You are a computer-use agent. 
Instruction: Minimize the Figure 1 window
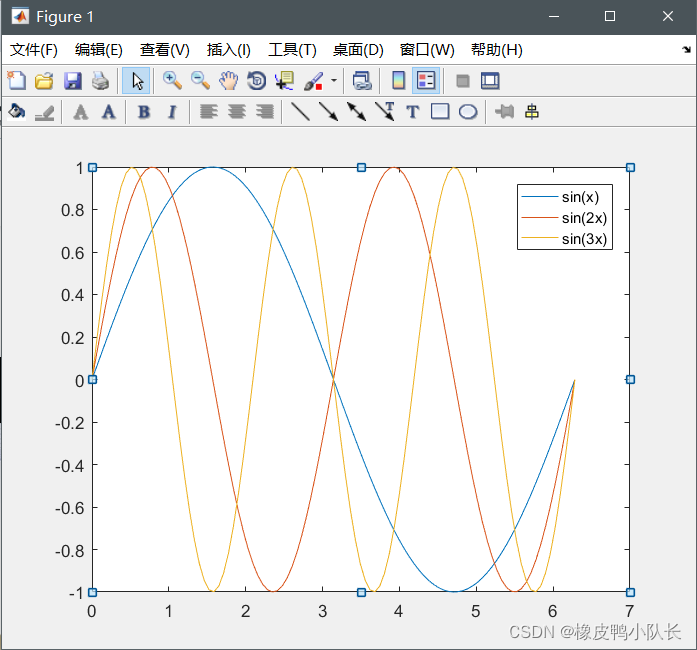[554, 16]
